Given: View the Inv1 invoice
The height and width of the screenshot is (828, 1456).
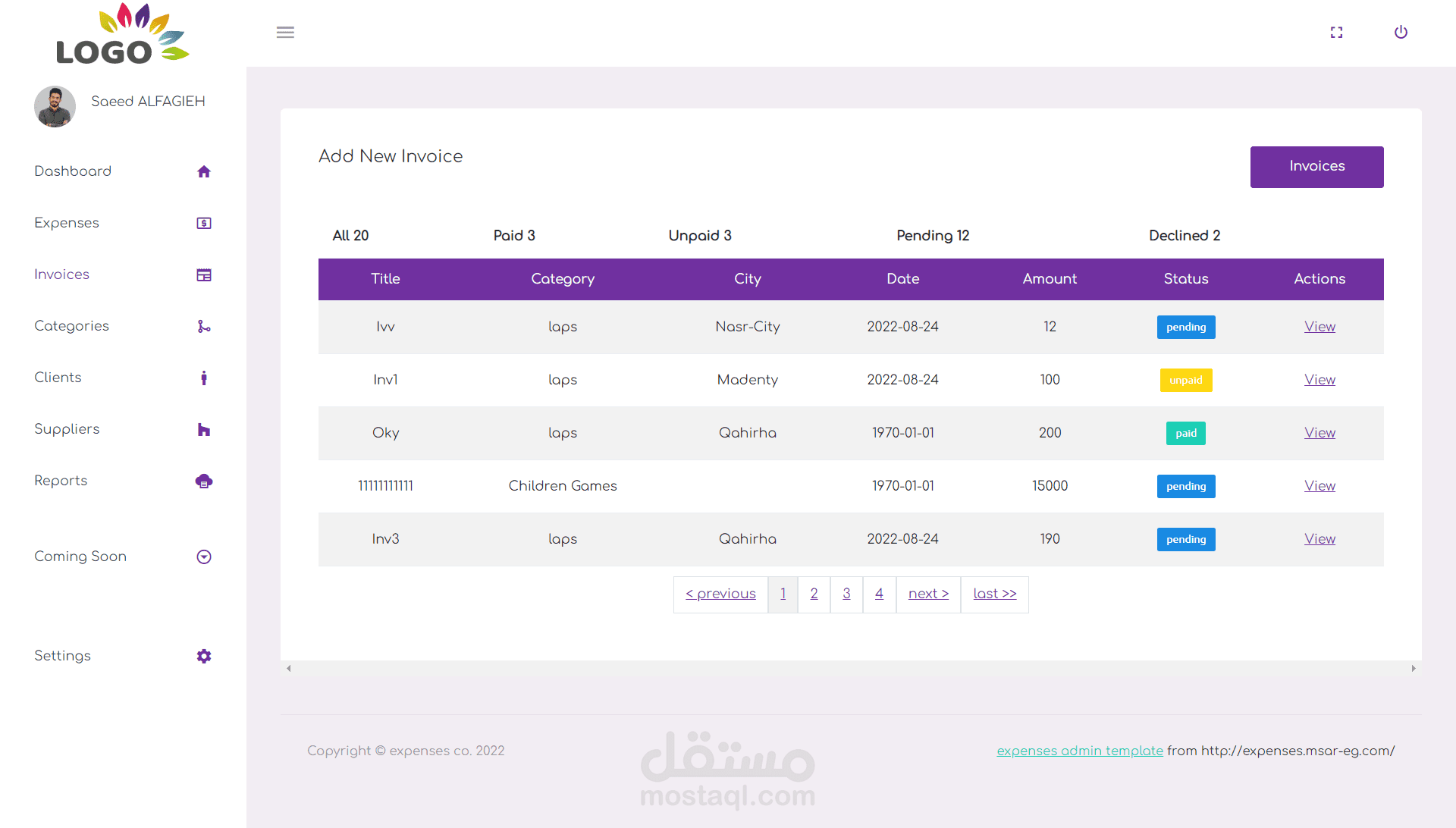Looking at the screenshot, I should click(1319, 380).
